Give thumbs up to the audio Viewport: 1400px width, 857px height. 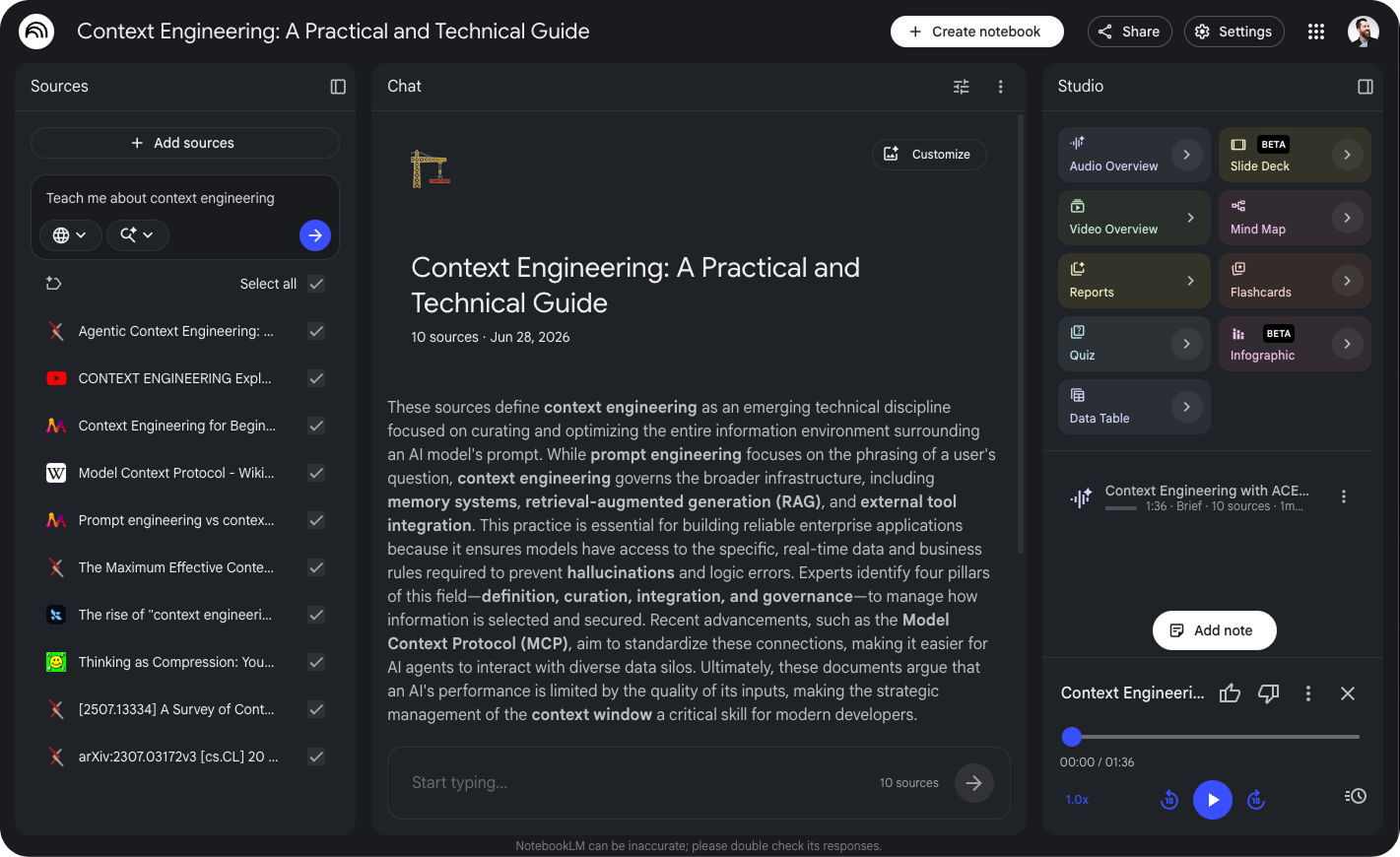[x=1230, y=693]
